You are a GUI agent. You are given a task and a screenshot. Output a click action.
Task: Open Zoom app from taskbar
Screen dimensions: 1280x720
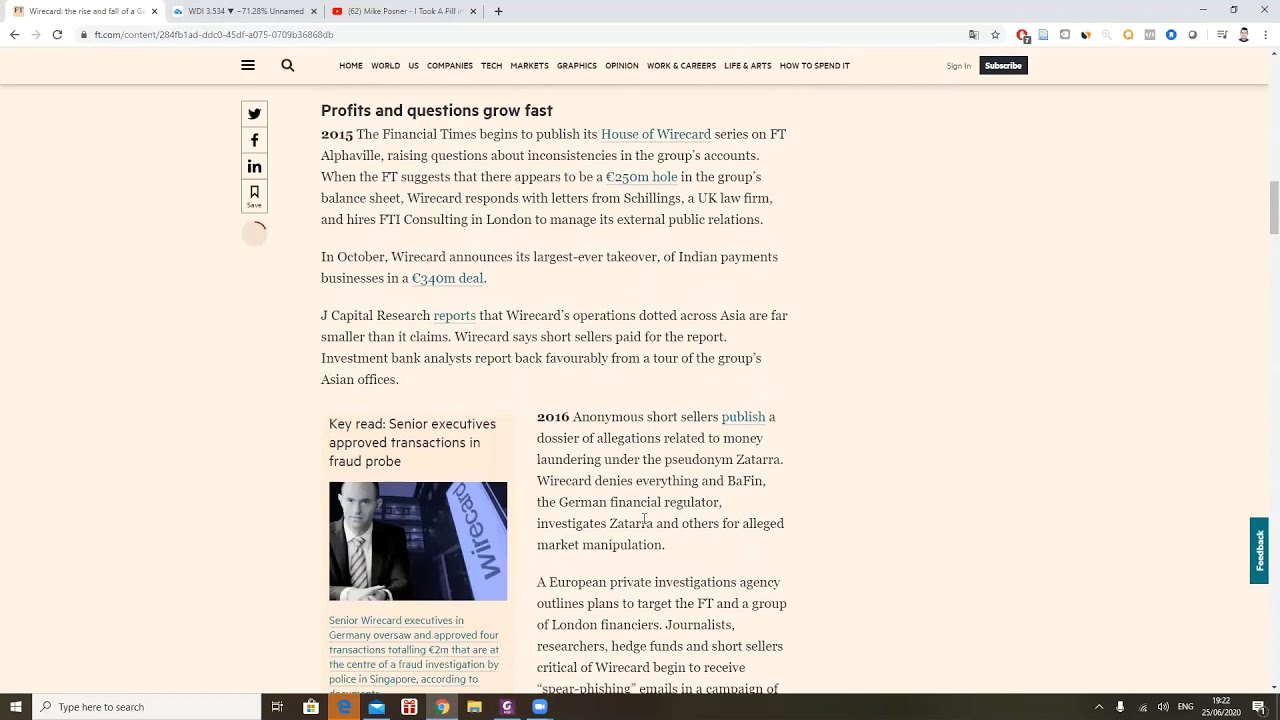(x=540, y=707)
